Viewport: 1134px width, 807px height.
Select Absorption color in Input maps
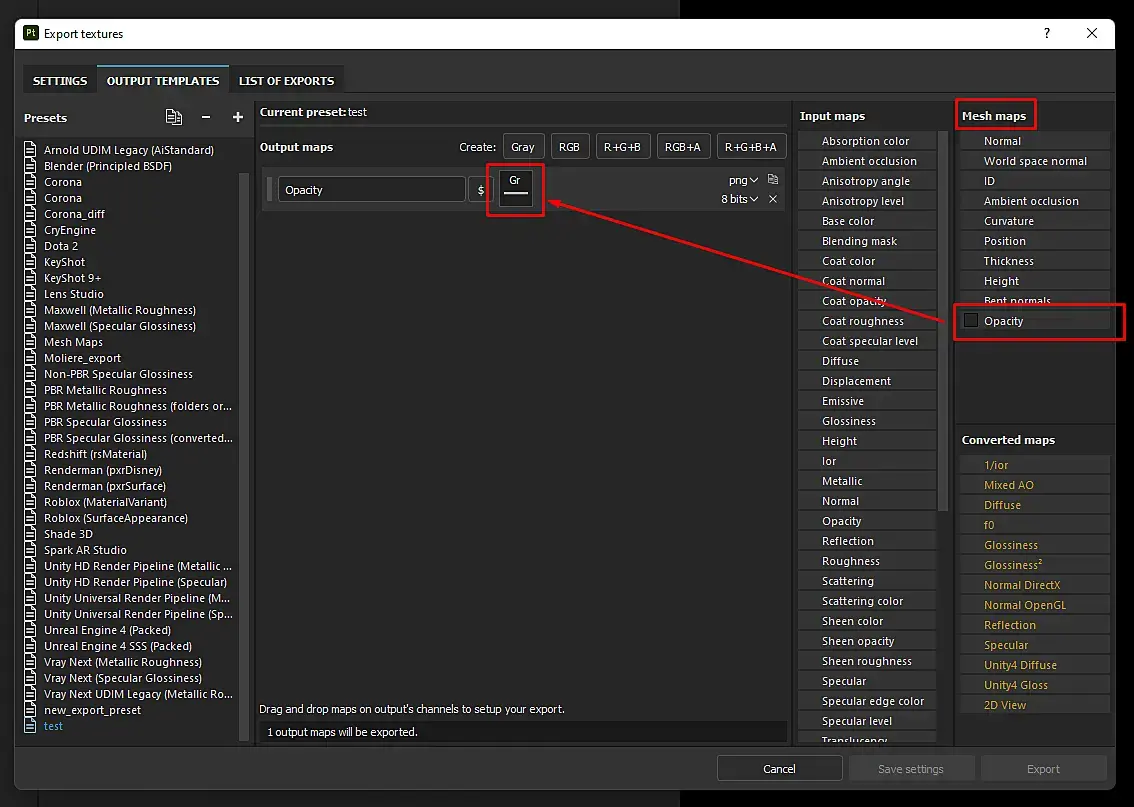point(867,141)
